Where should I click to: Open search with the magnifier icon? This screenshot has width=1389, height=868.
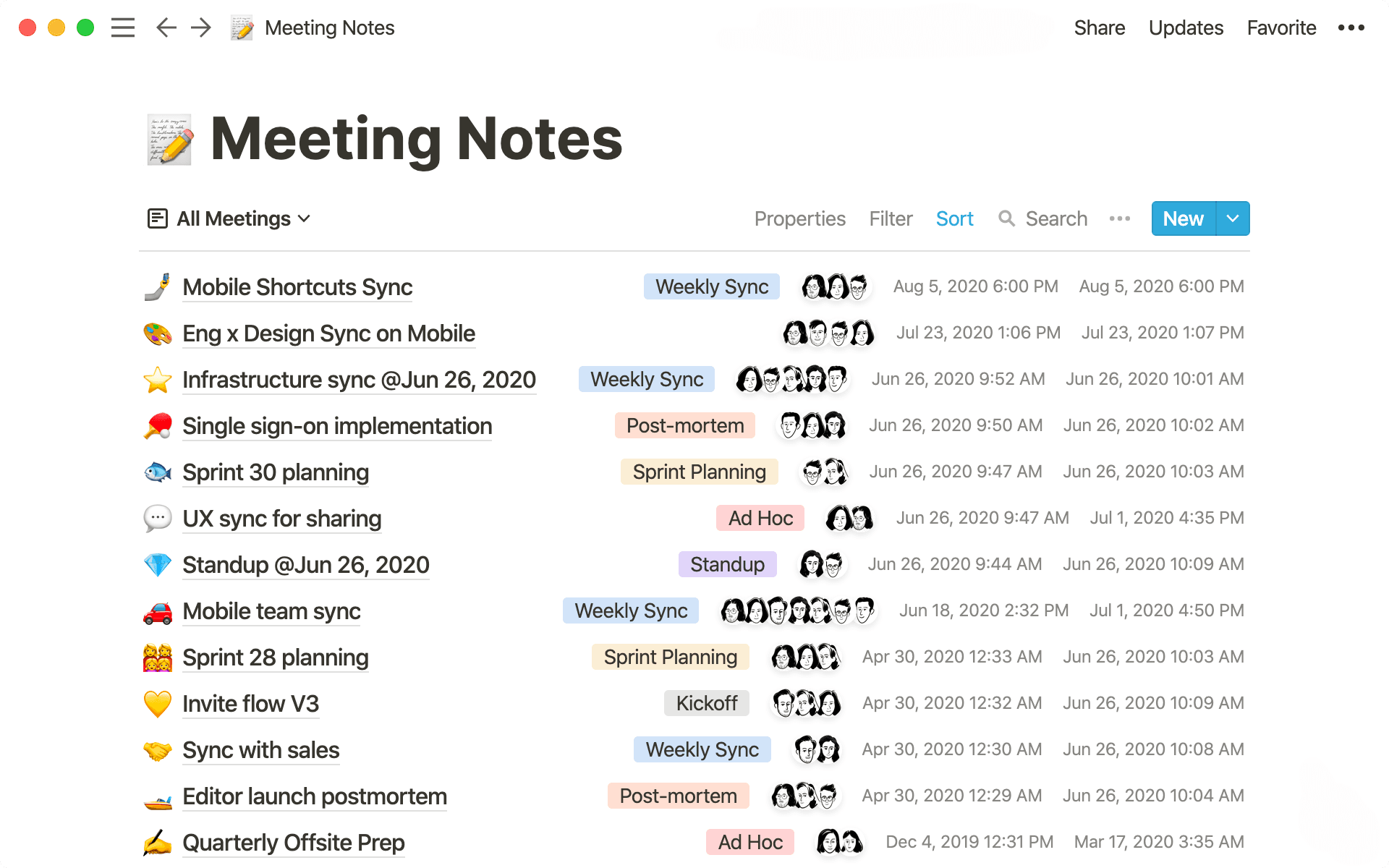(x=1007, y=218)
